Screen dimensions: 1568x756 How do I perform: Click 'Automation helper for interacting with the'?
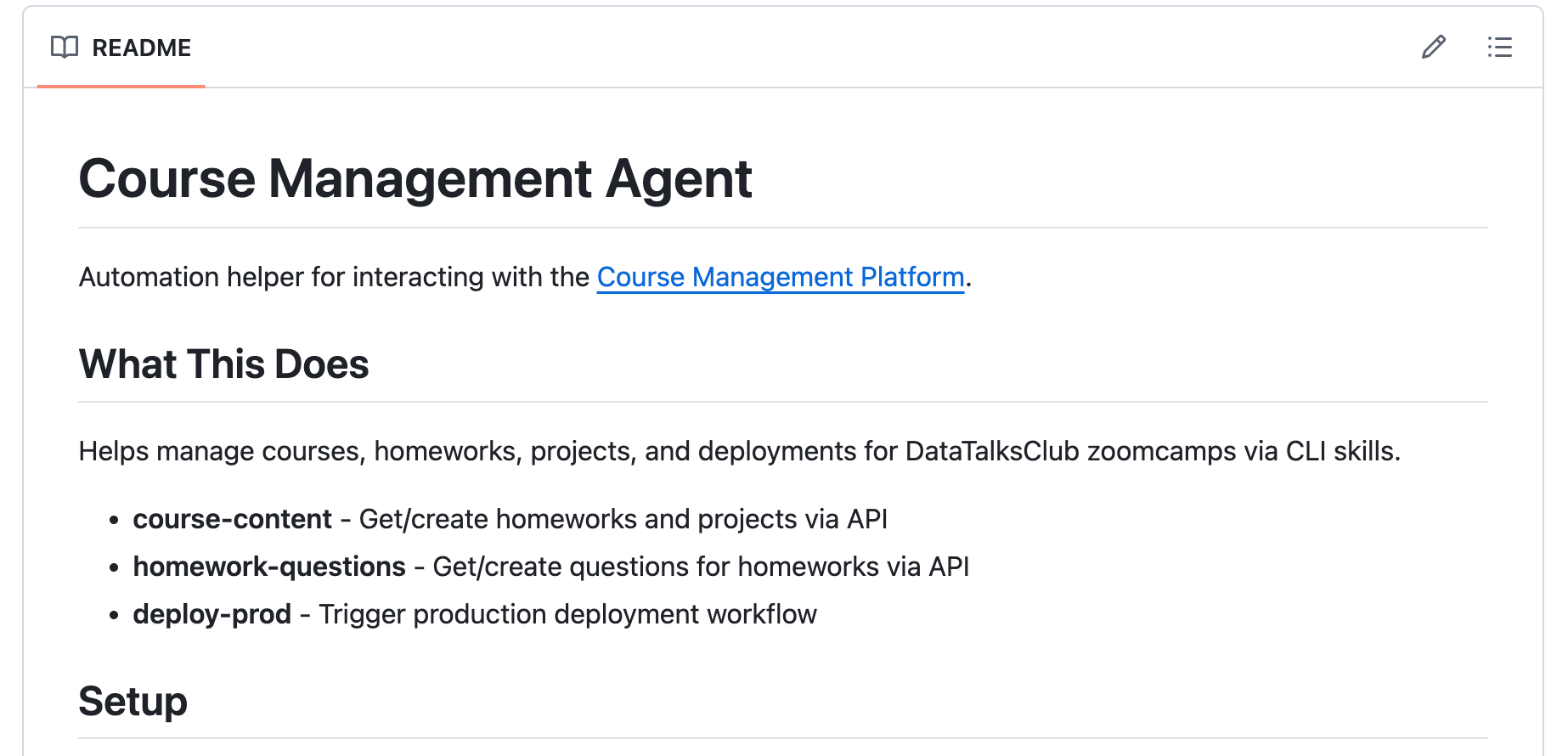334,277
